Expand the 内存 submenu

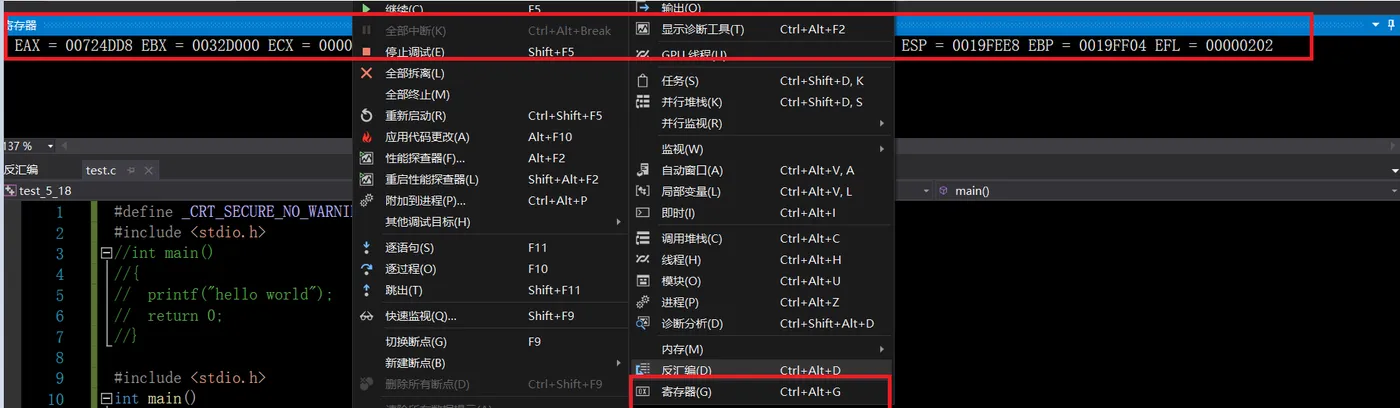click(x=882, y=349)
